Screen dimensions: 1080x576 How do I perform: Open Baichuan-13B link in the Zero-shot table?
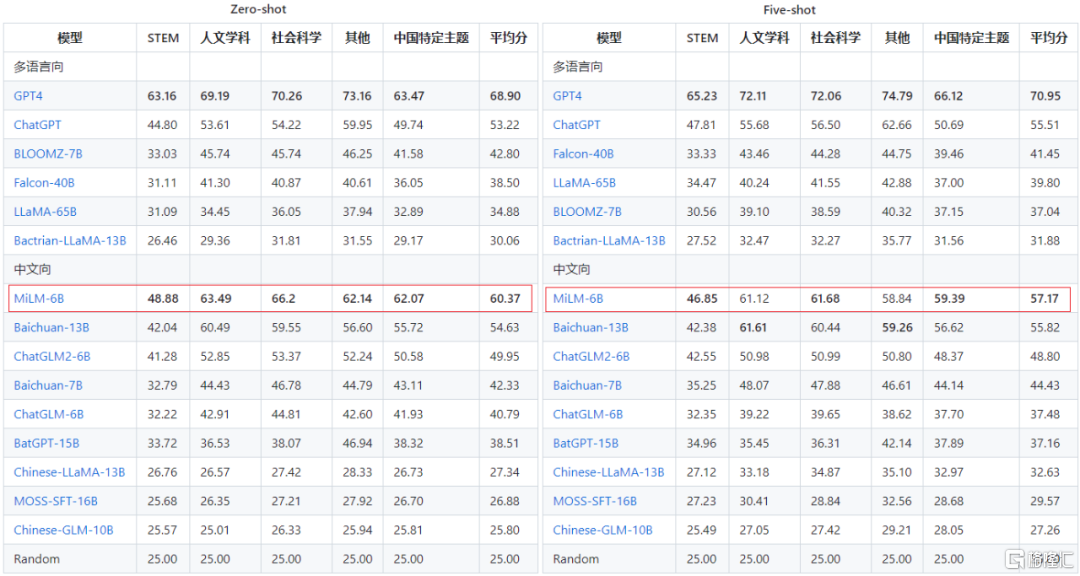coord(52,327)
